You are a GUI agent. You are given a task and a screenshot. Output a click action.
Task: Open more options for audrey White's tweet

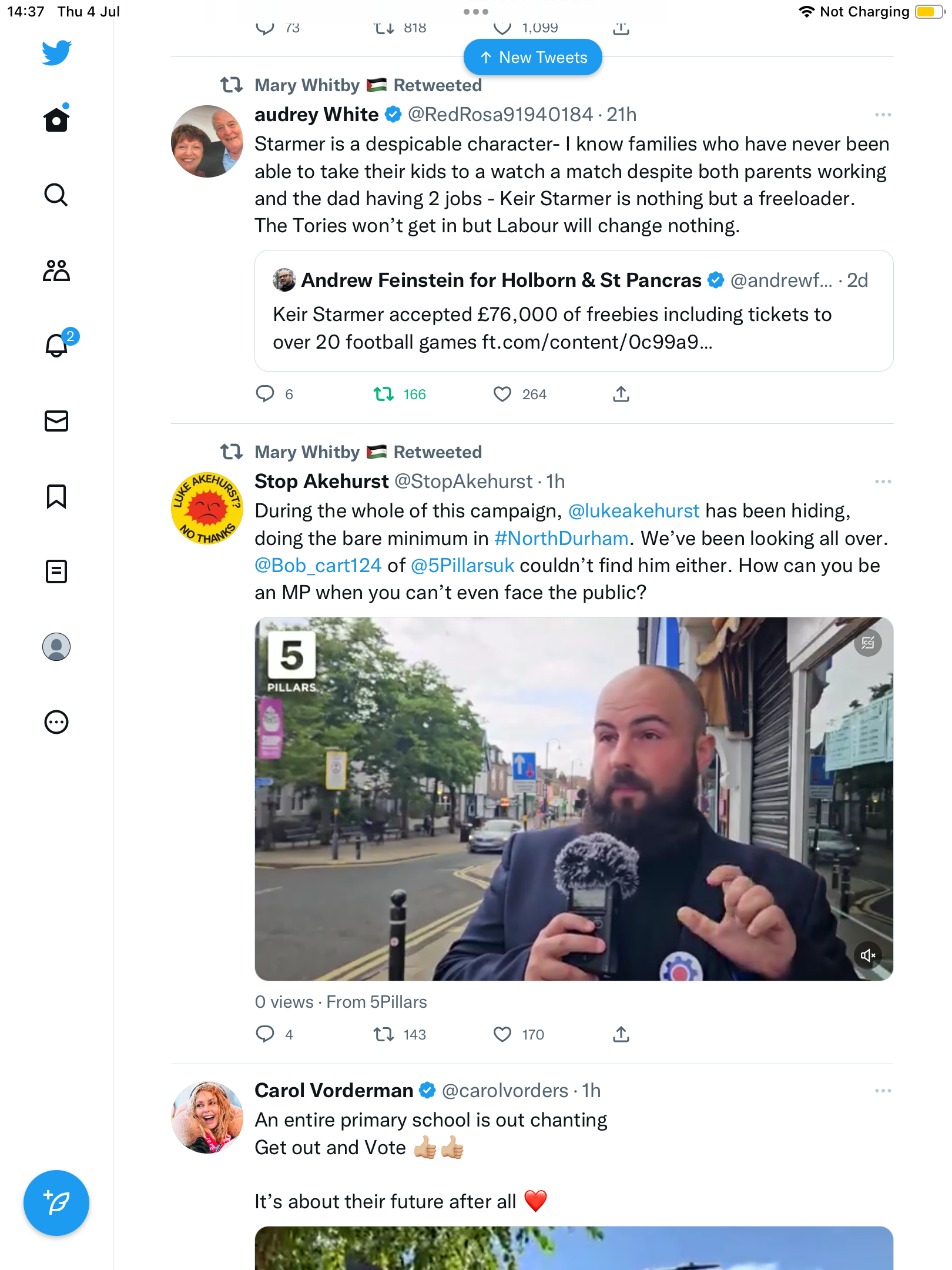[x=883, y=115]
